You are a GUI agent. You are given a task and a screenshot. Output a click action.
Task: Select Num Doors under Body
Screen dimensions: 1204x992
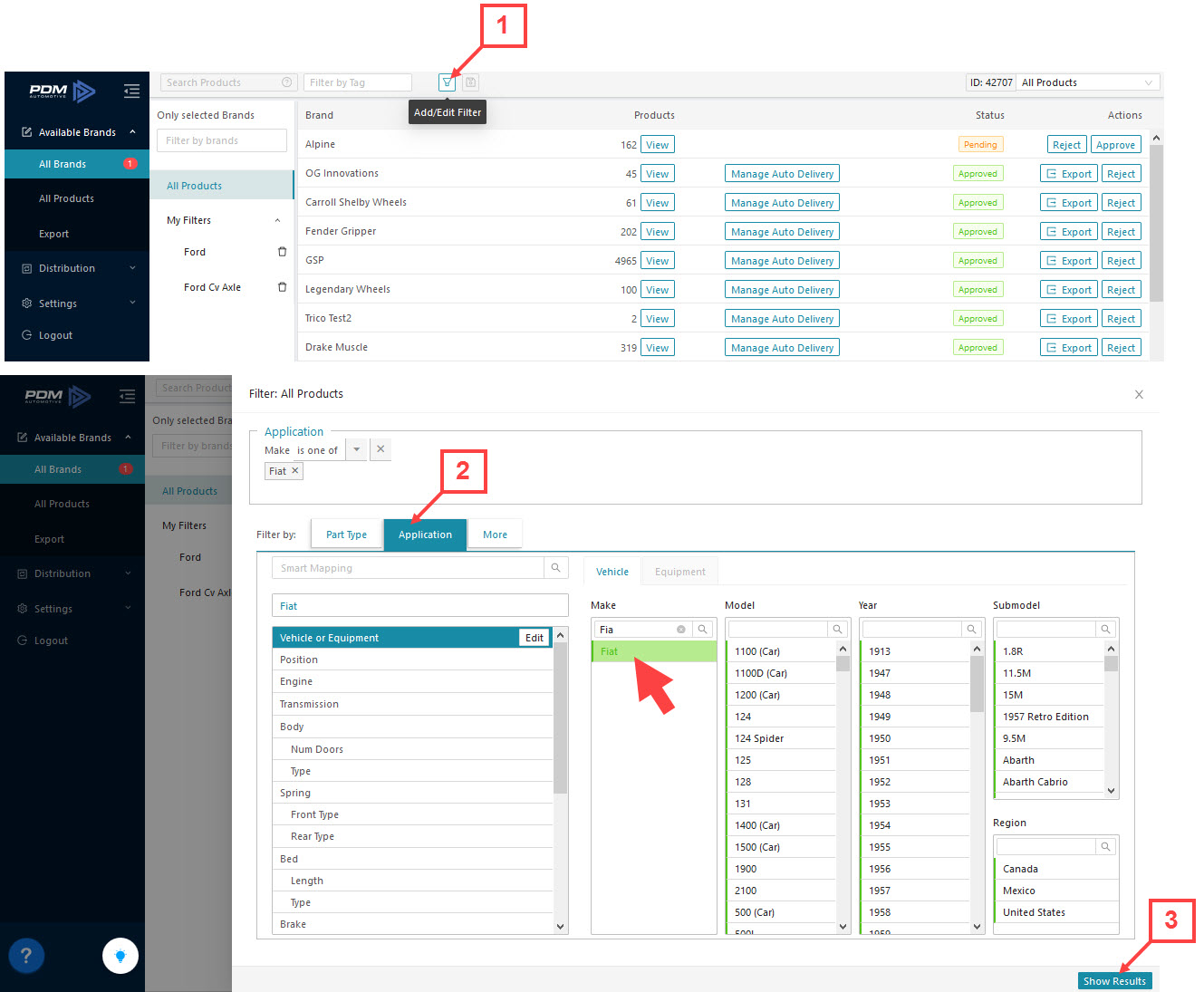click(412, 749)
